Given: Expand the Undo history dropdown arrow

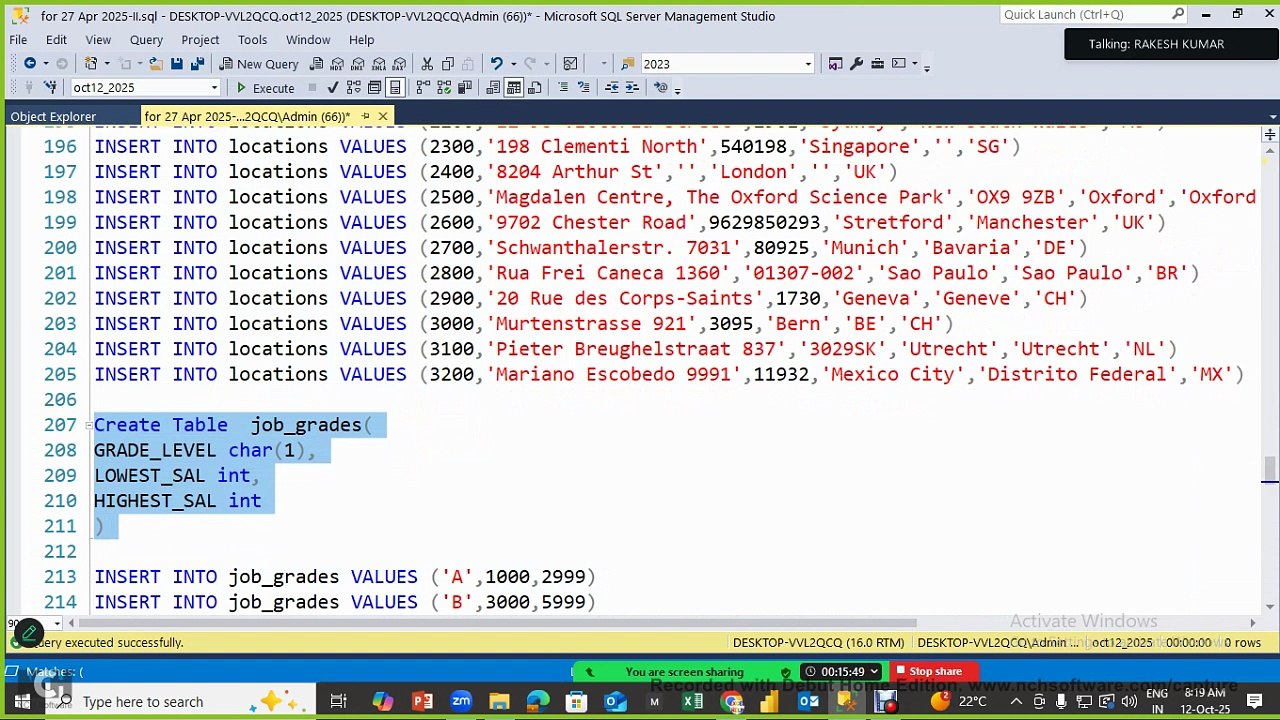Looking at the screenshot, I should coord(514,63).
